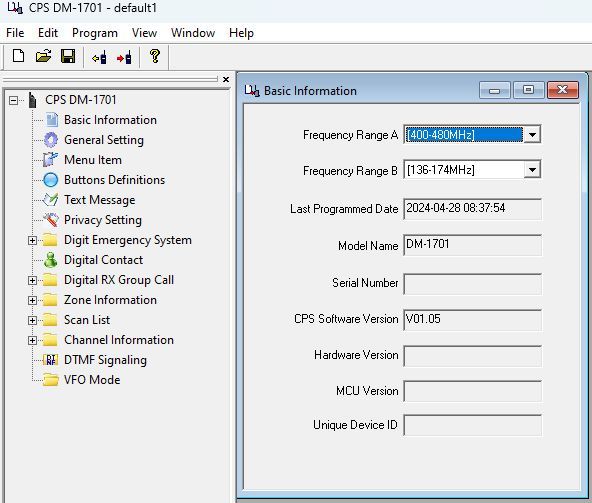The width and height of the screenshot is (592, 503).
Task: Click the Last Programmed Date field
Action: point(472,209)
